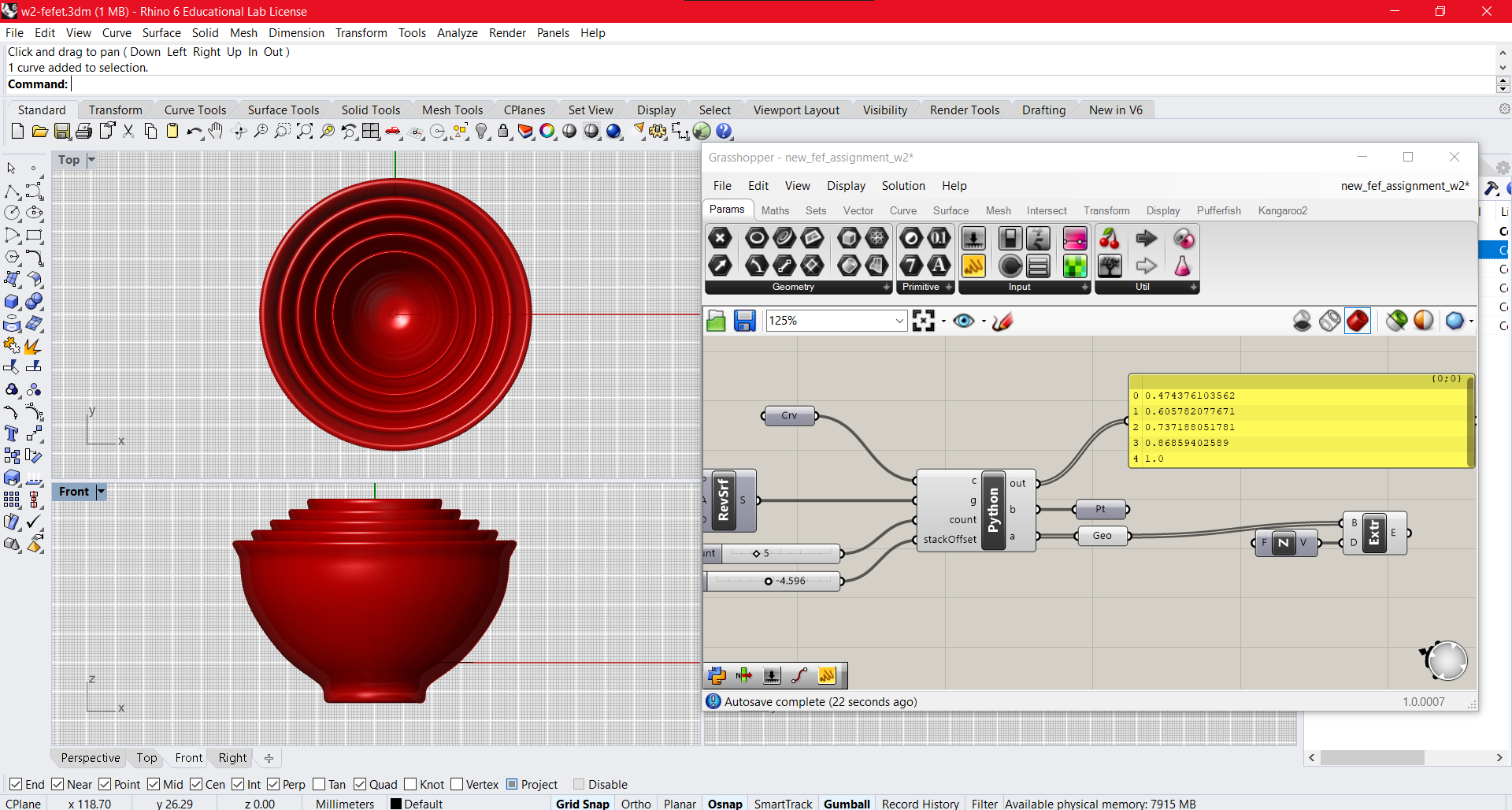Click the Lock objects padlock icon
The image size is (1512, 810).
tap(503, 132)
